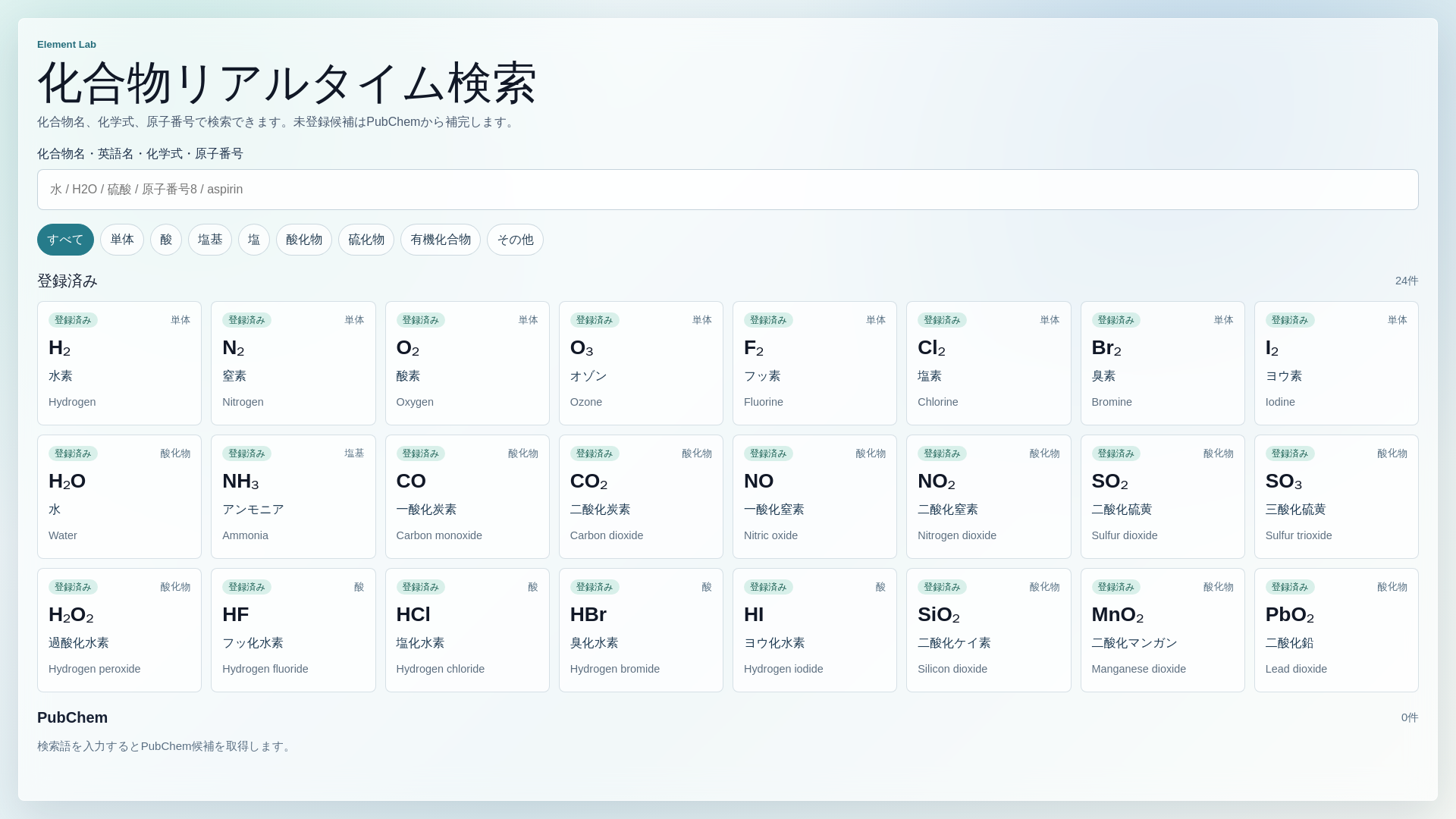
Task: Click the 塩基 tag on NH₃ card
Action: 354,453
